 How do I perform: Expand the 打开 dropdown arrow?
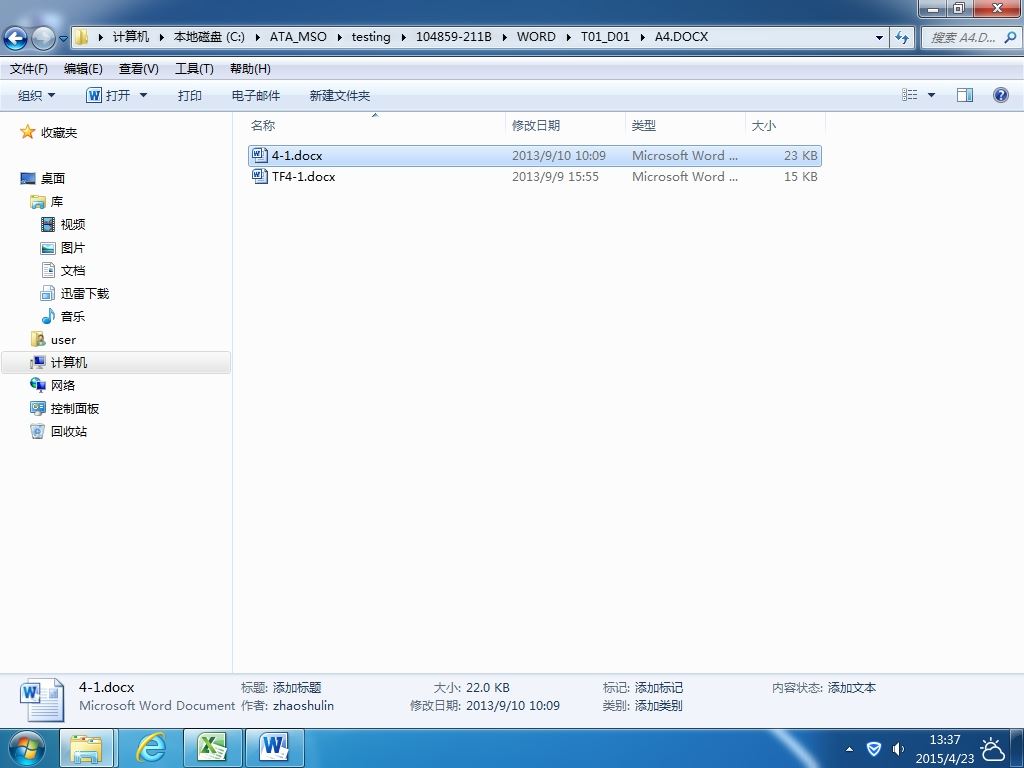tap(143, 95)
